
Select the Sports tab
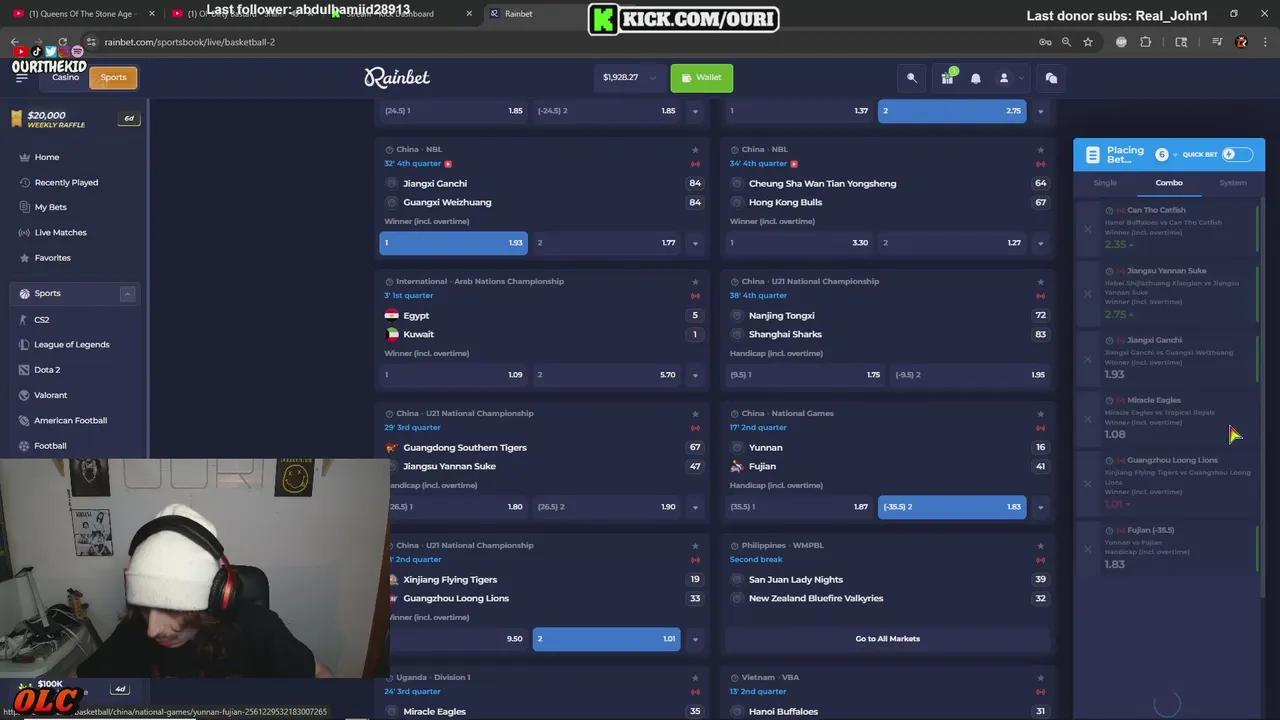coord(113,77)
